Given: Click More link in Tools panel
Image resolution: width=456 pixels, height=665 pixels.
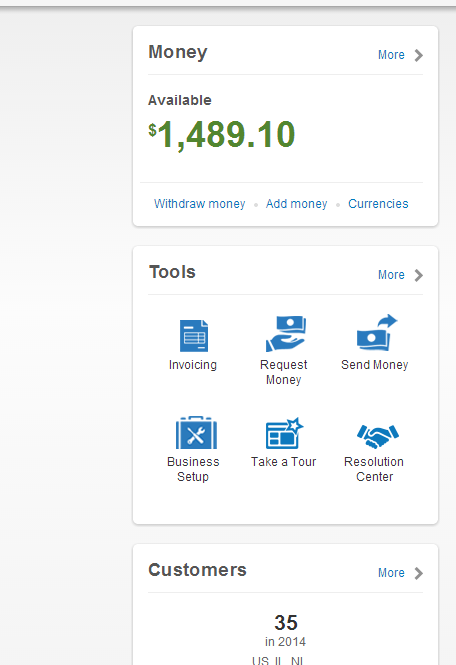Looking at the screenshot, I should tap(391, 275).
